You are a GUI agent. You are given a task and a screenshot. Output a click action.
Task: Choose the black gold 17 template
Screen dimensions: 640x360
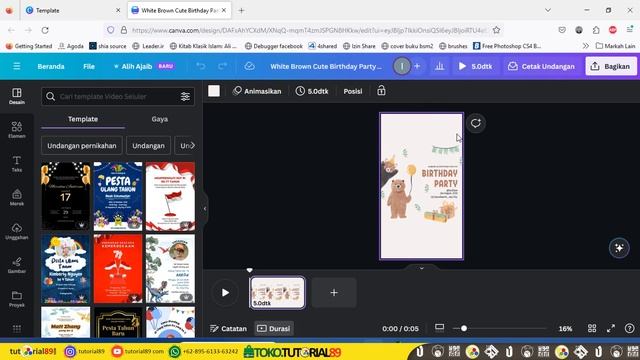pyautogui.click(x=65, y=196)
